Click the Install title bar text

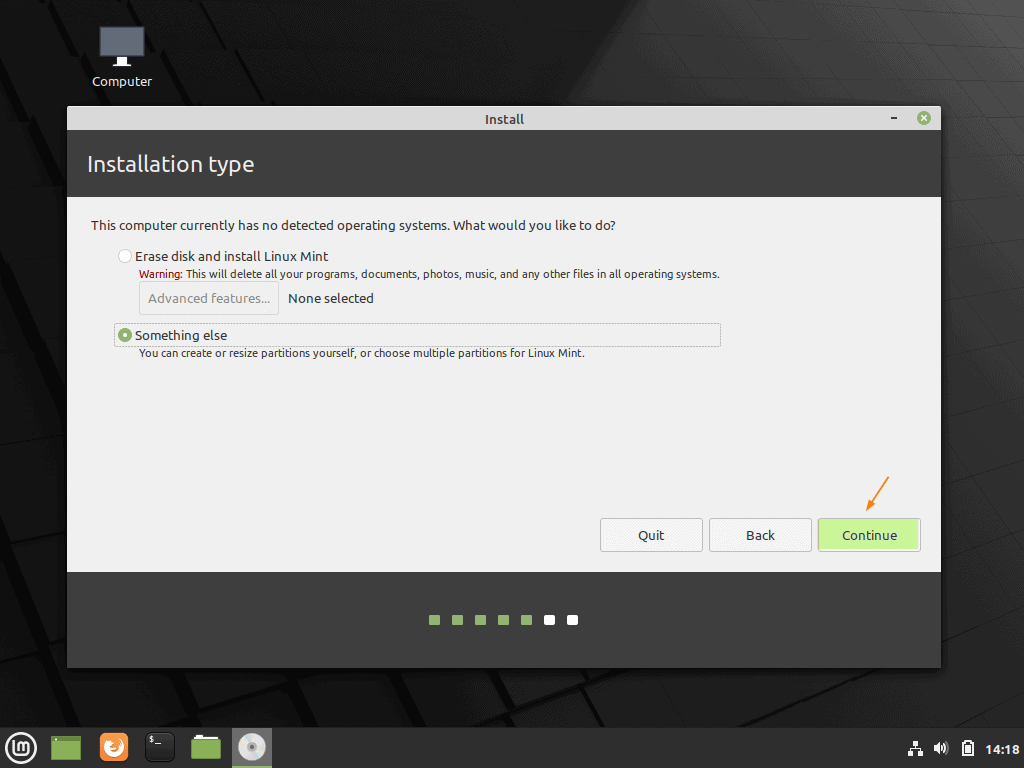point(504,119)
